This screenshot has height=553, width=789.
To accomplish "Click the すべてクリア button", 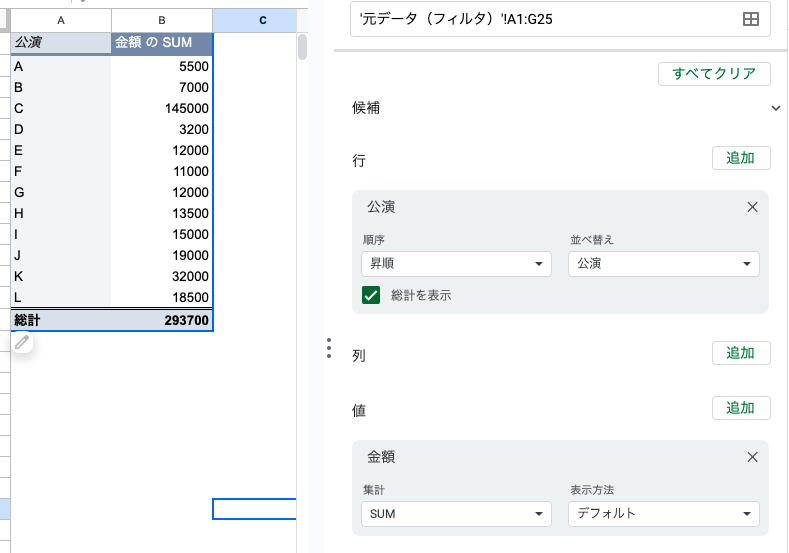I will point(714,74).
